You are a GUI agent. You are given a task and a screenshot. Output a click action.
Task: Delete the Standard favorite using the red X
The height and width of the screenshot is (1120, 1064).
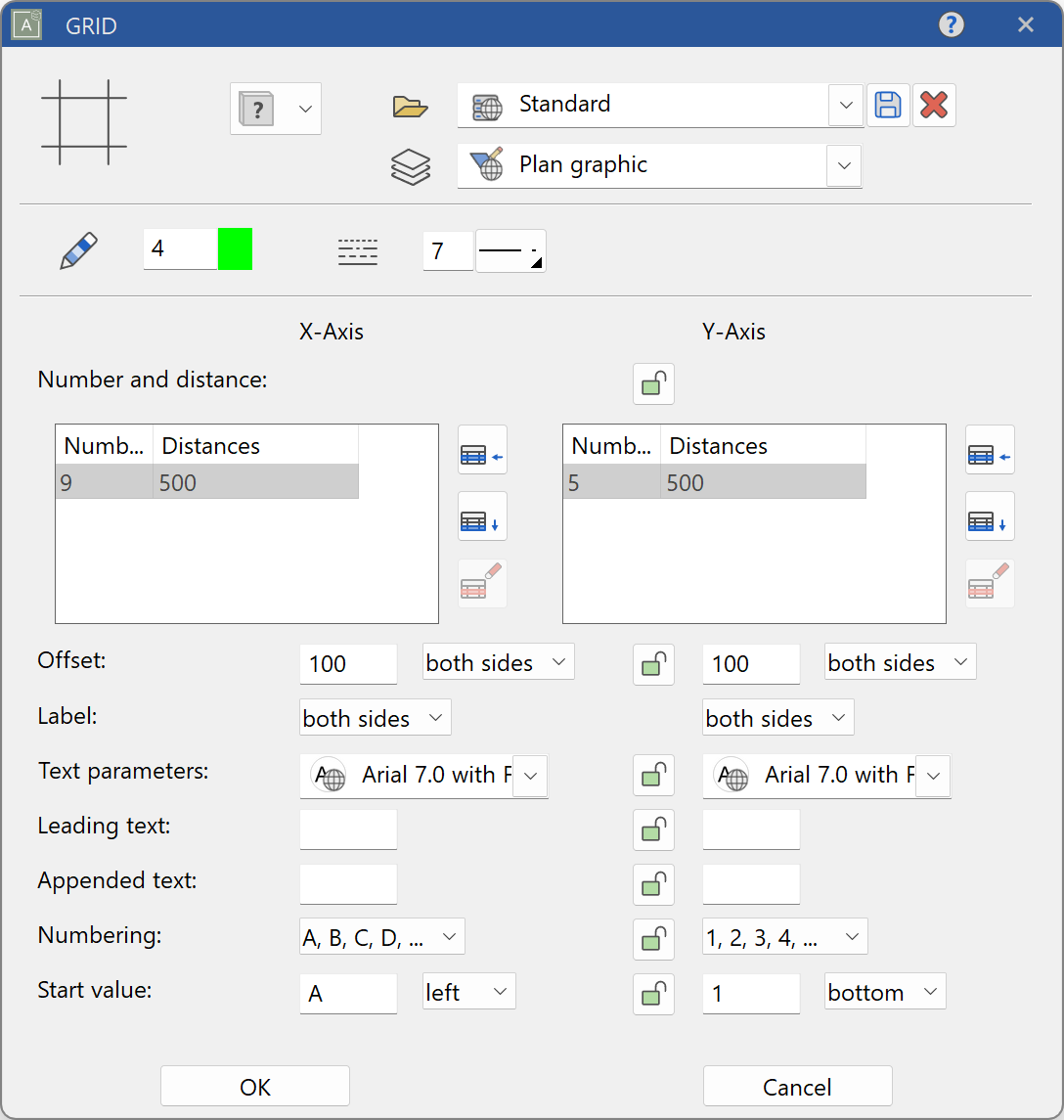934,105
